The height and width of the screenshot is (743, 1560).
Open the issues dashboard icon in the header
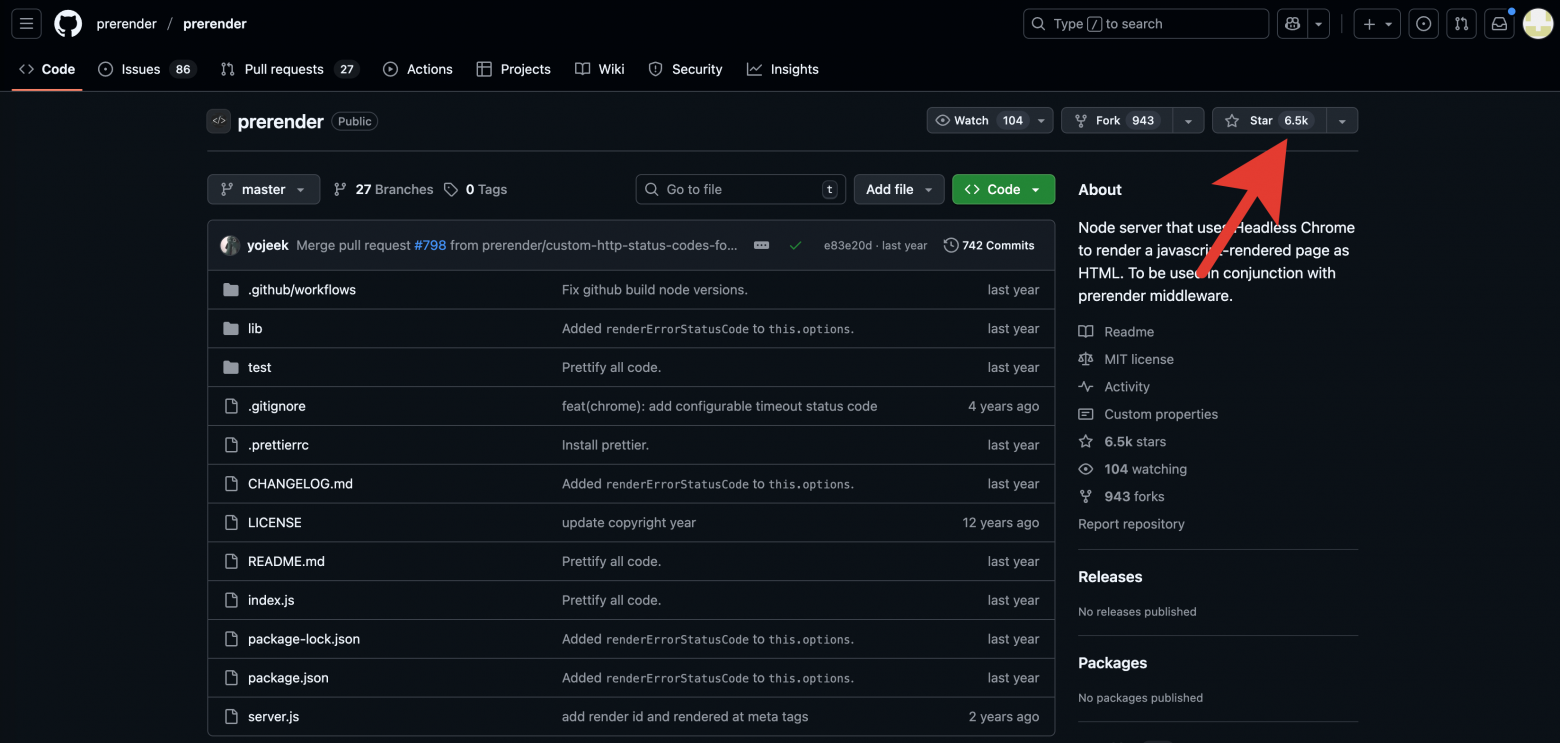coord(1423,23)
